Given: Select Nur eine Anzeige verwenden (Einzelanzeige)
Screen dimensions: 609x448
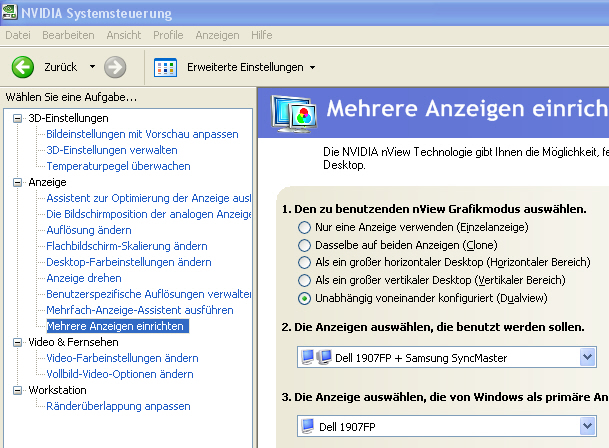Looking at the screenshot, I should [304, 227].
